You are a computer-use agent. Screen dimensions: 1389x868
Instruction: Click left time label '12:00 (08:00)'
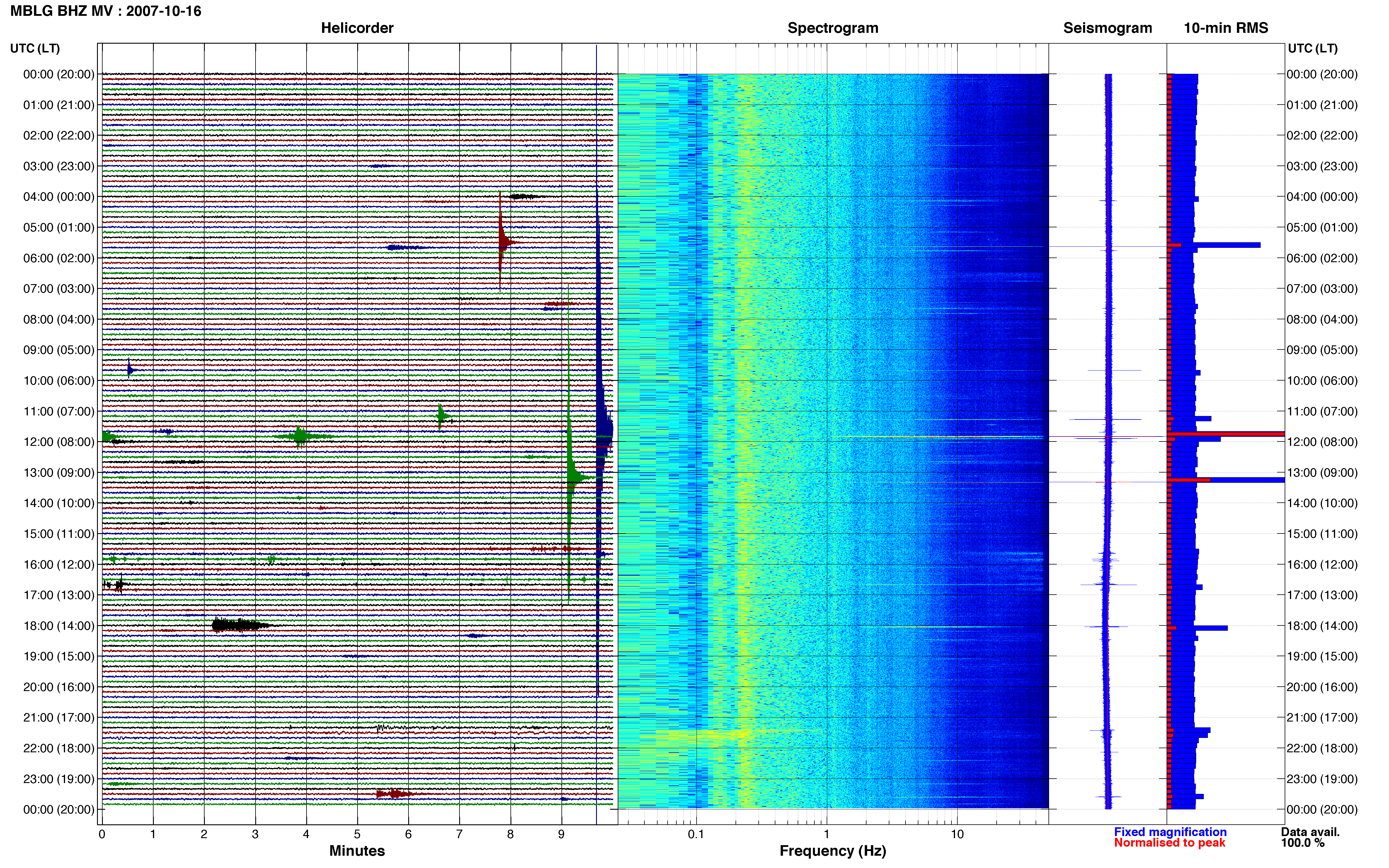pos(59,442)
